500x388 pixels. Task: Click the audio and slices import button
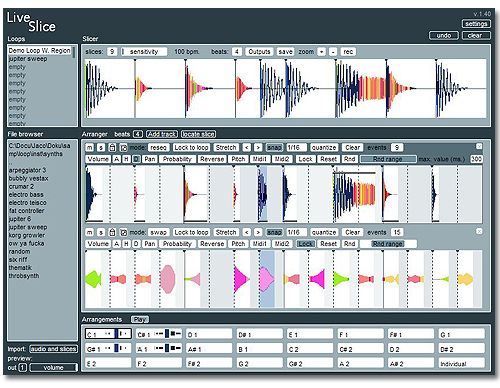(x=53, y=349)
